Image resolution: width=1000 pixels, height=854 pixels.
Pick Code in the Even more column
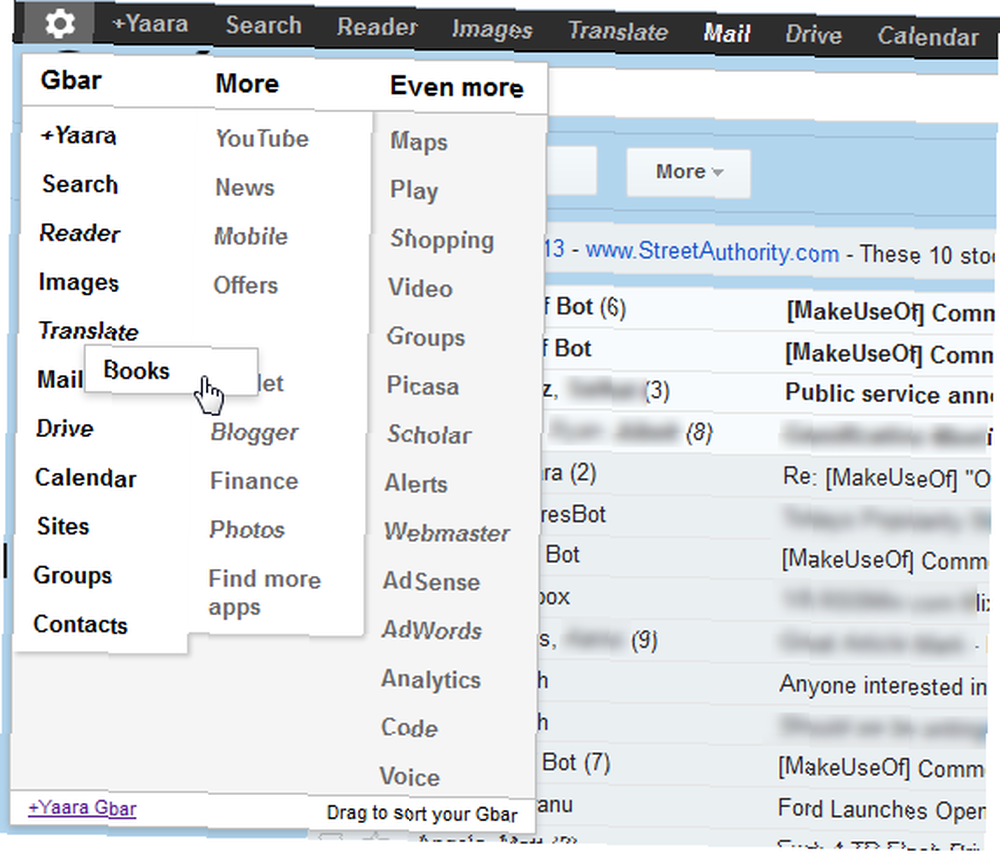409,728
